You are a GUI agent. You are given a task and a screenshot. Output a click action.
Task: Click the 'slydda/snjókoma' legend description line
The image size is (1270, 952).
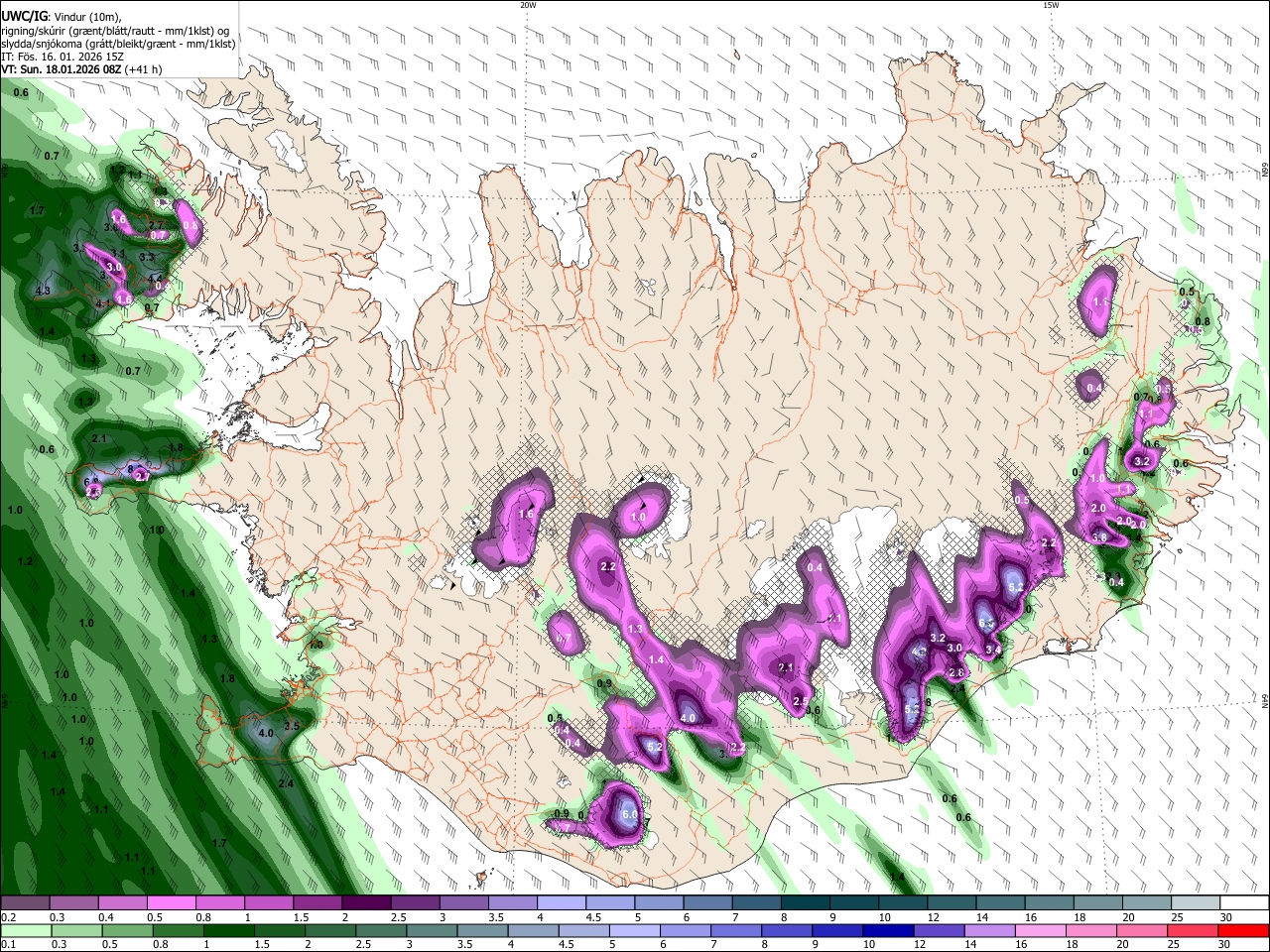[x=118, y=44]
